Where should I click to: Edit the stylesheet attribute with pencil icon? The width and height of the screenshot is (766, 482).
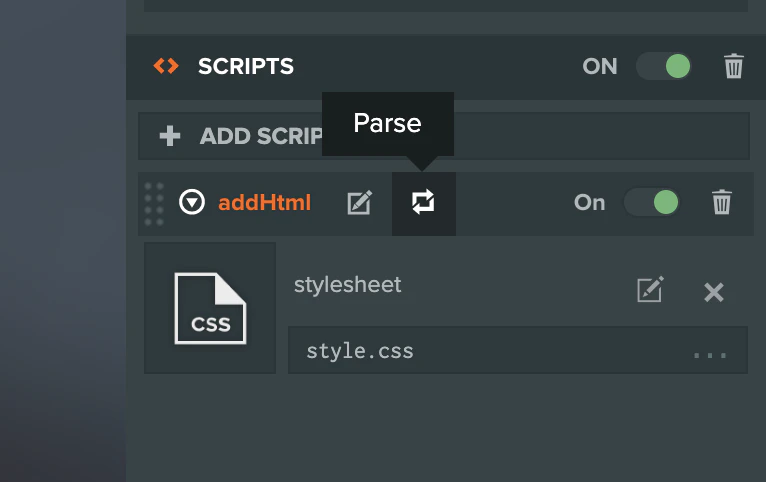[x=650, y=291]
